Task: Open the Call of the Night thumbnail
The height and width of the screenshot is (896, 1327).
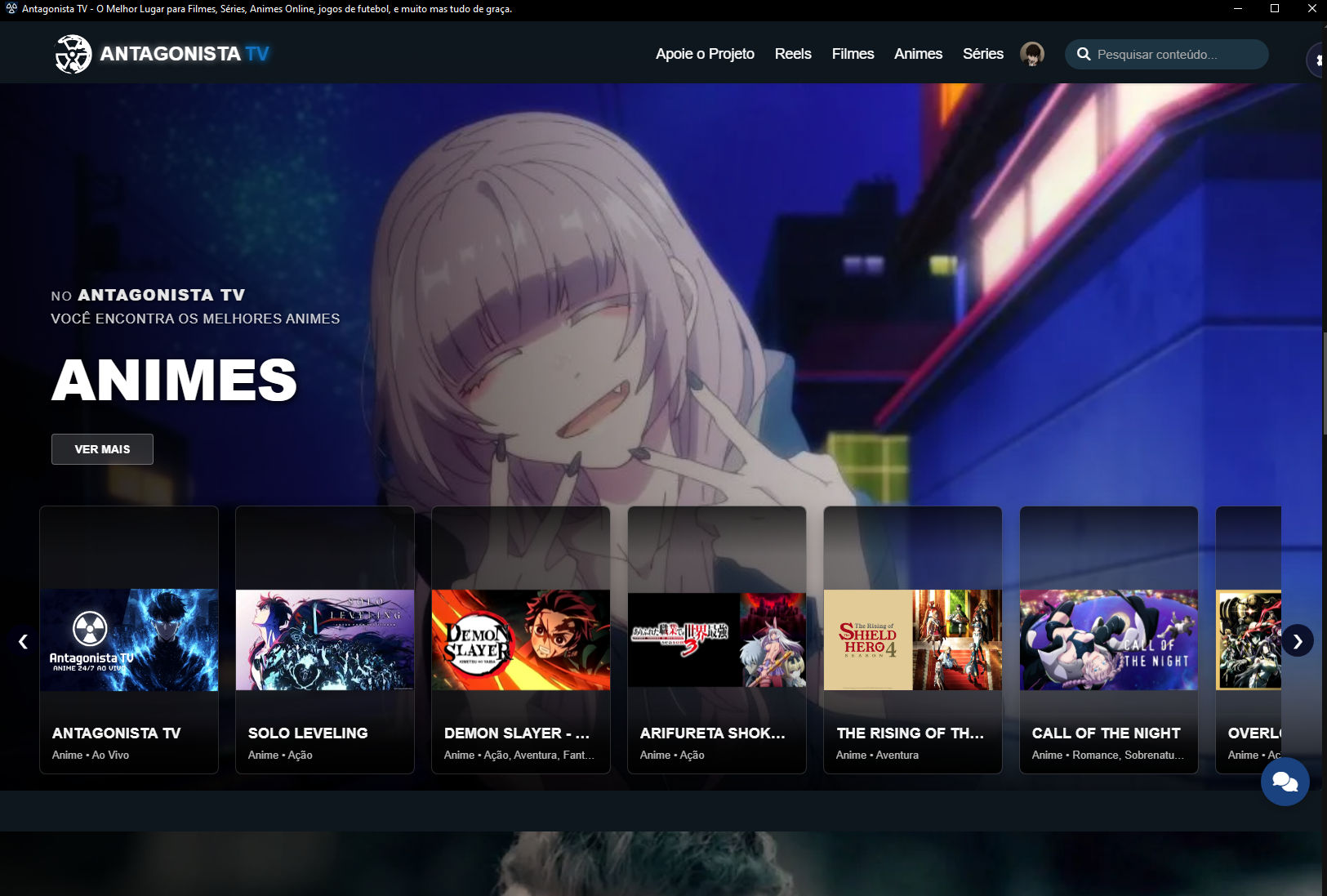Action: click(1109, 640)
